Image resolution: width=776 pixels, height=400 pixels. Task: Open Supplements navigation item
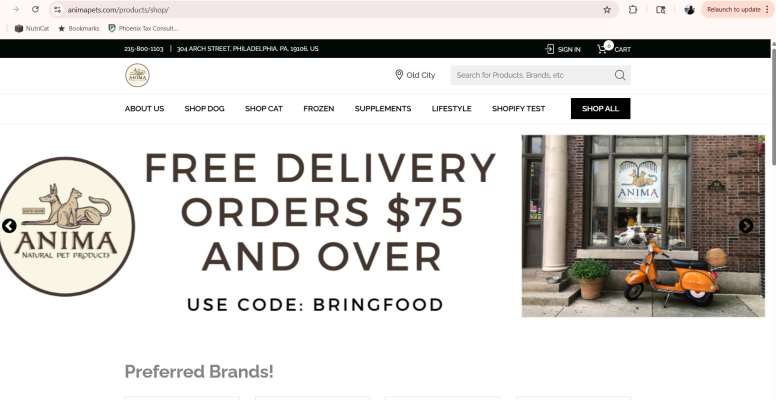click(383, 108)
